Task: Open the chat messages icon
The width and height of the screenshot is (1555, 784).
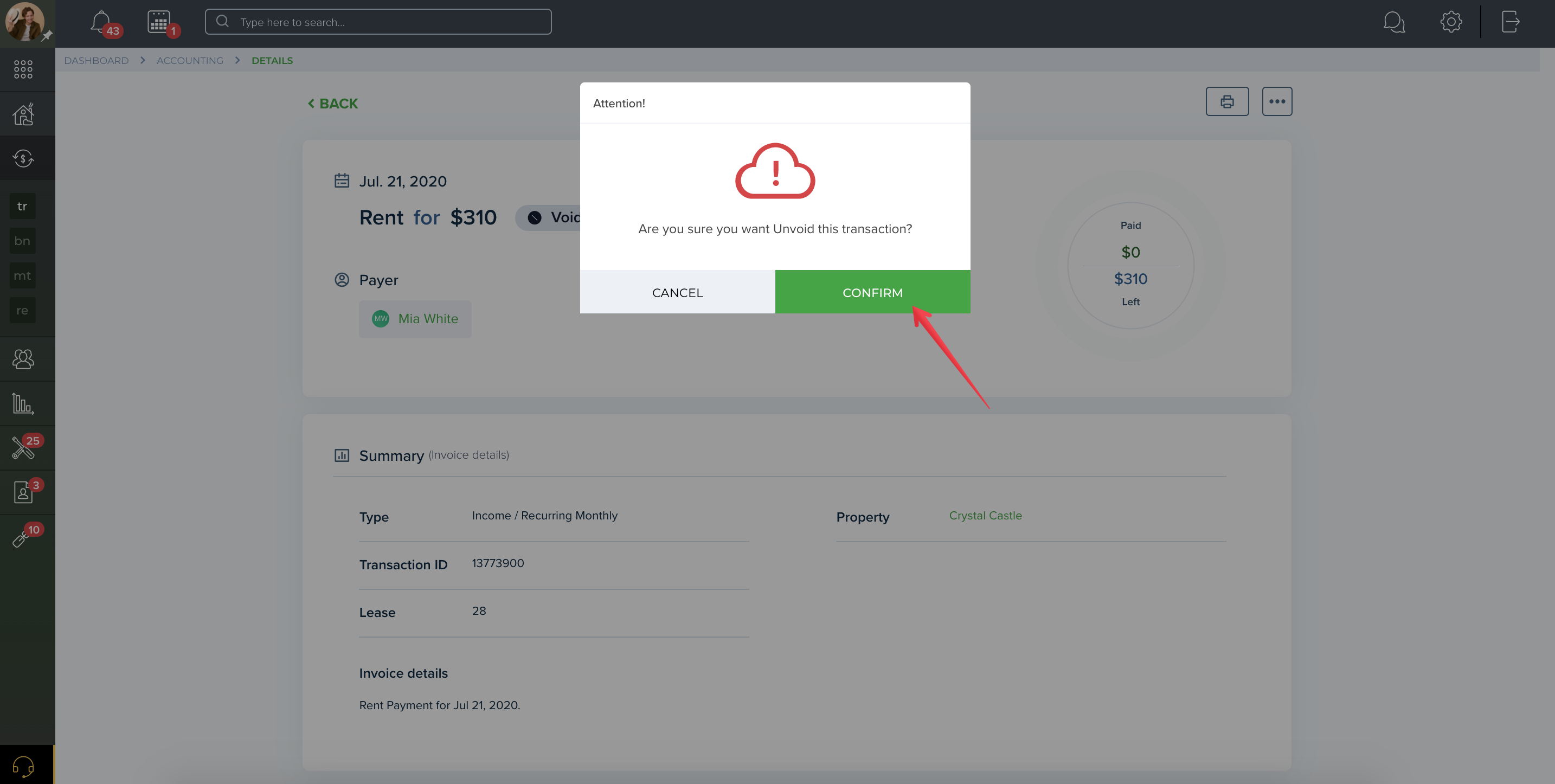Action: pos(1394,22)
